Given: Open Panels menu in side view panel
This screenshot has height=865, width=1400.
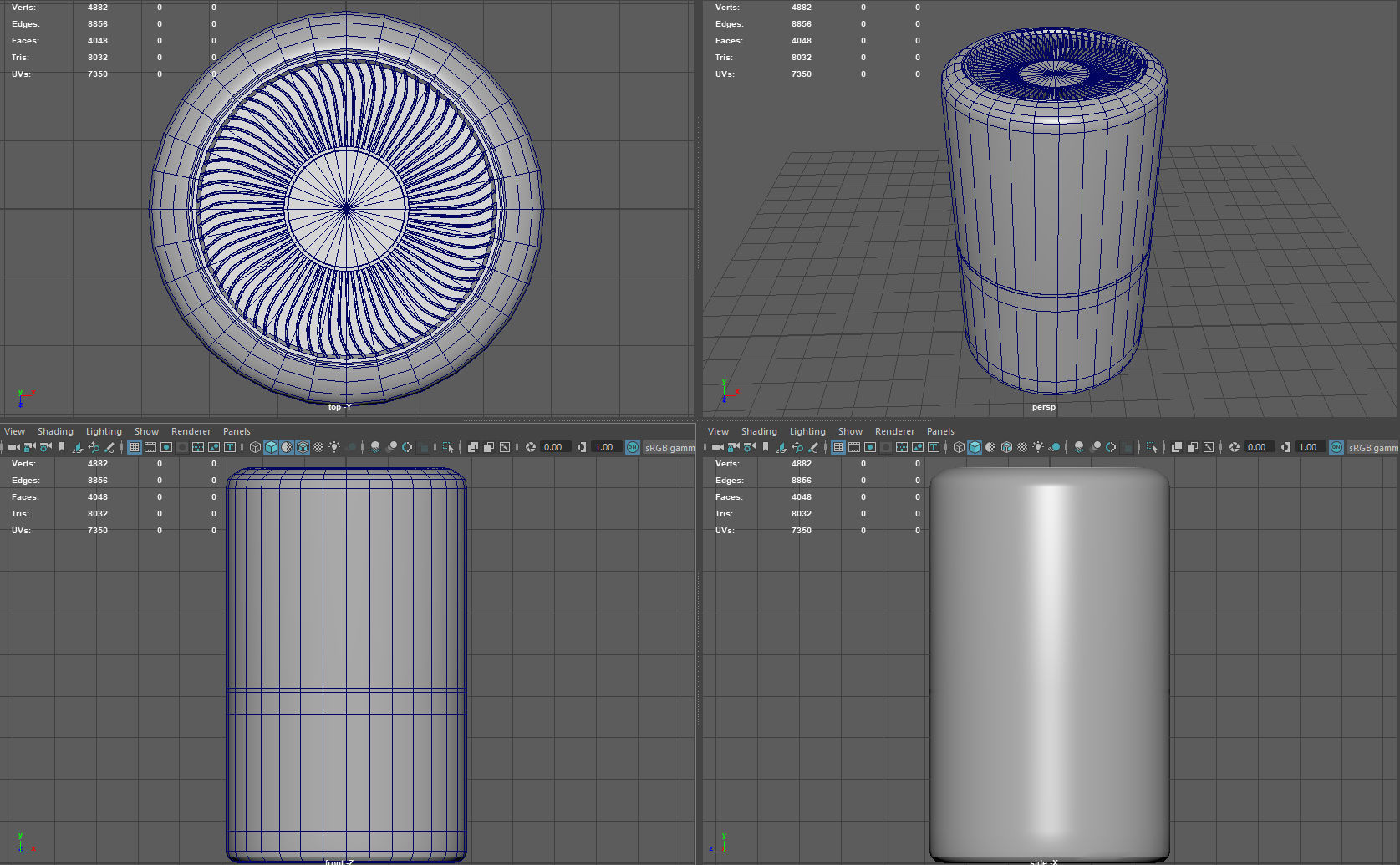Looking at the screenshot, I should click(940, 431).
